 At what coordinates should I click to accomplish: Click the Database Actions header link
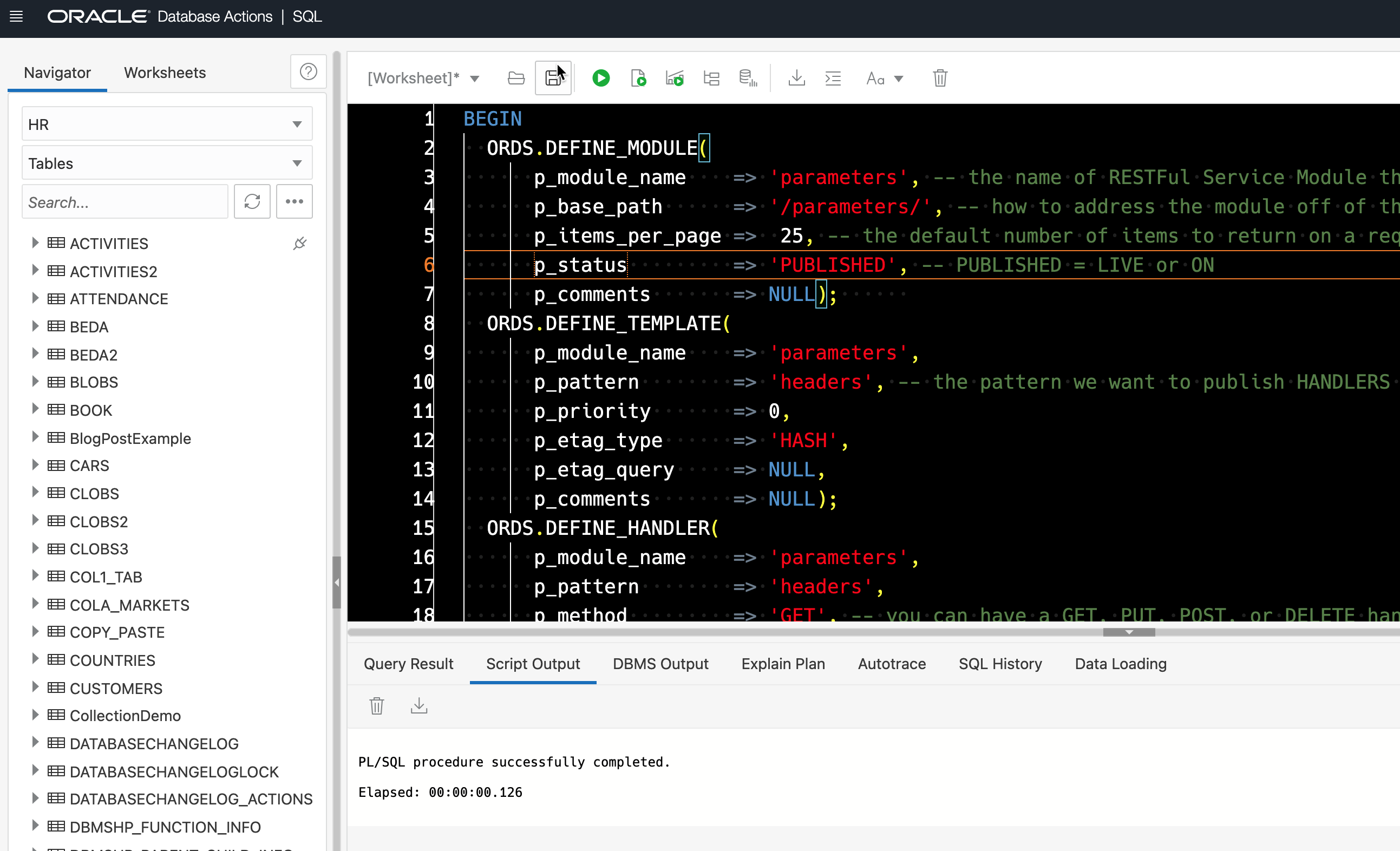(x=215, y=16)
